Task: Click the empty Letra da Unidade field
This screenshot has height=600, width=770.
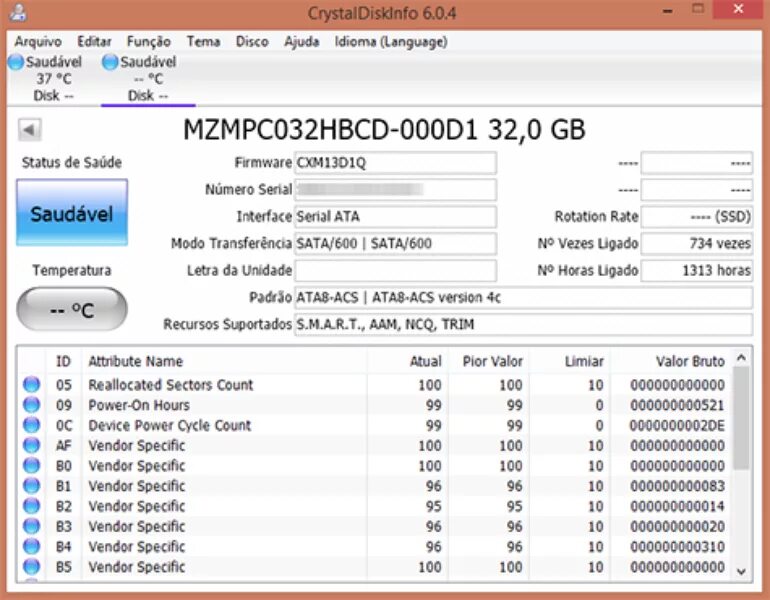Action: pos(395,271)
